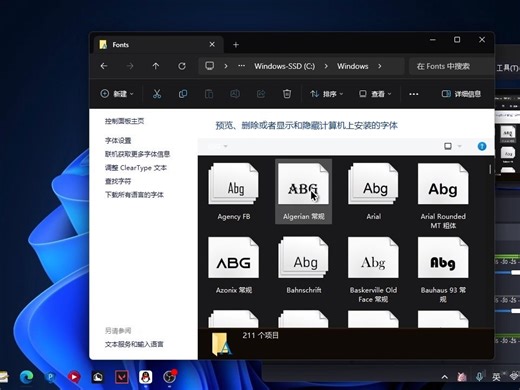
Task: Go back with the left arrow
Action: [x=104, y=66]
